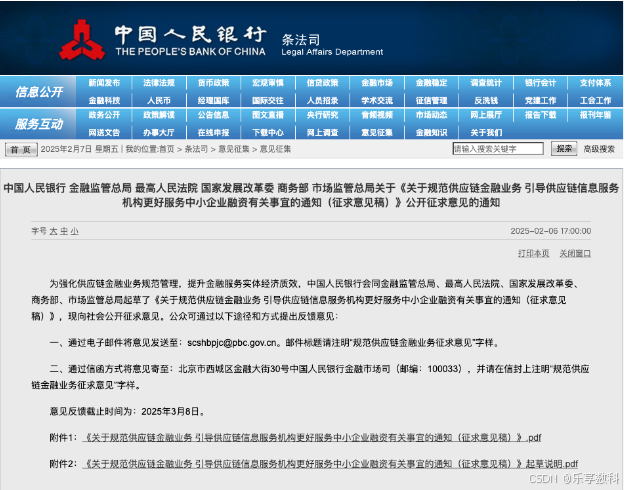The width and height of the screenshot is (625, 490).
Task: Click 关闭窗口 to close the window
Action: (575, 254)
